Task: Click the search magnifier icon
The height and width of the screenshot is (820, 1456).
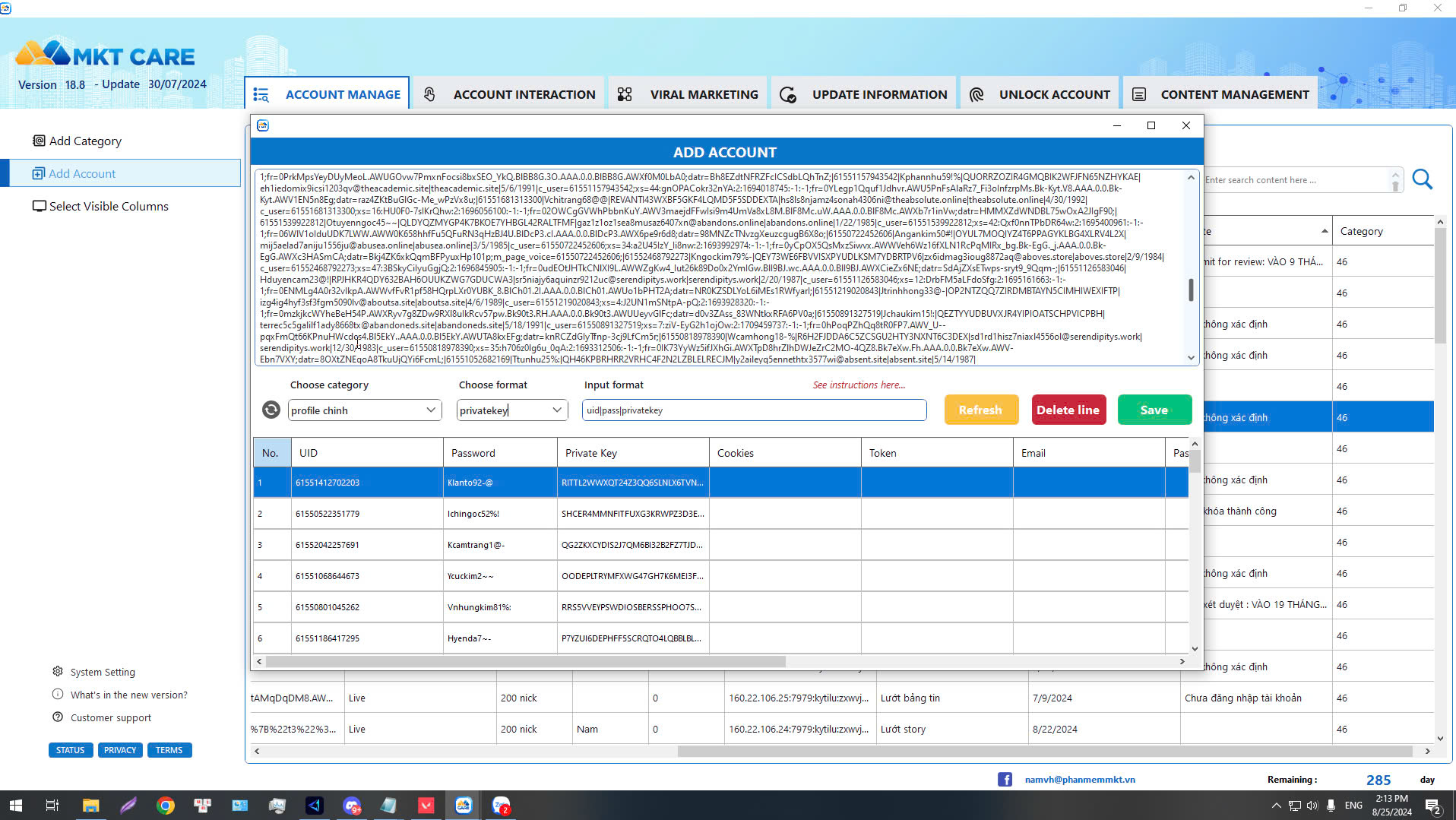Action: tap(1422, 179)
